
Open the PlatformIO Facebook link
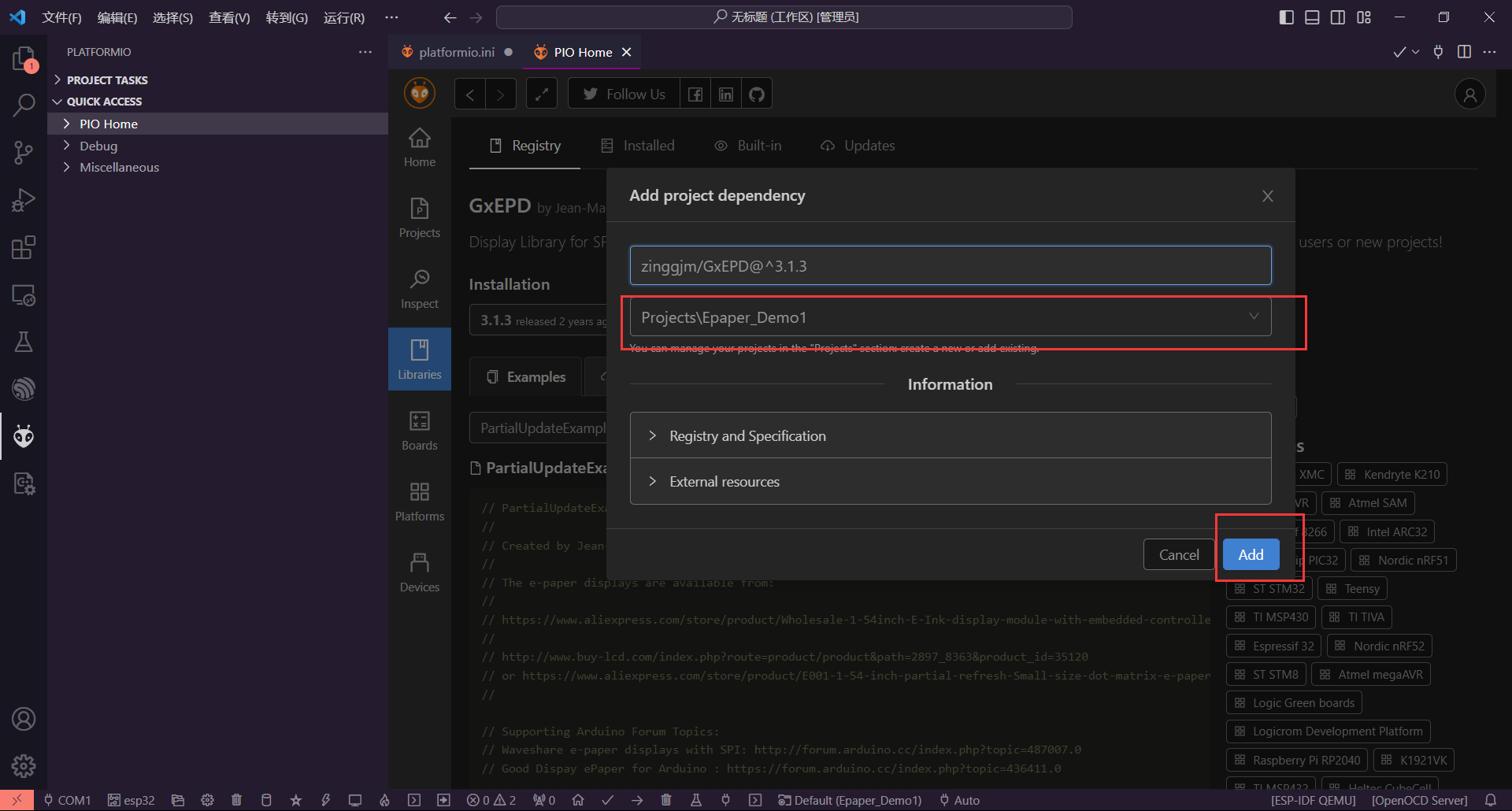(x=695, y=94)
